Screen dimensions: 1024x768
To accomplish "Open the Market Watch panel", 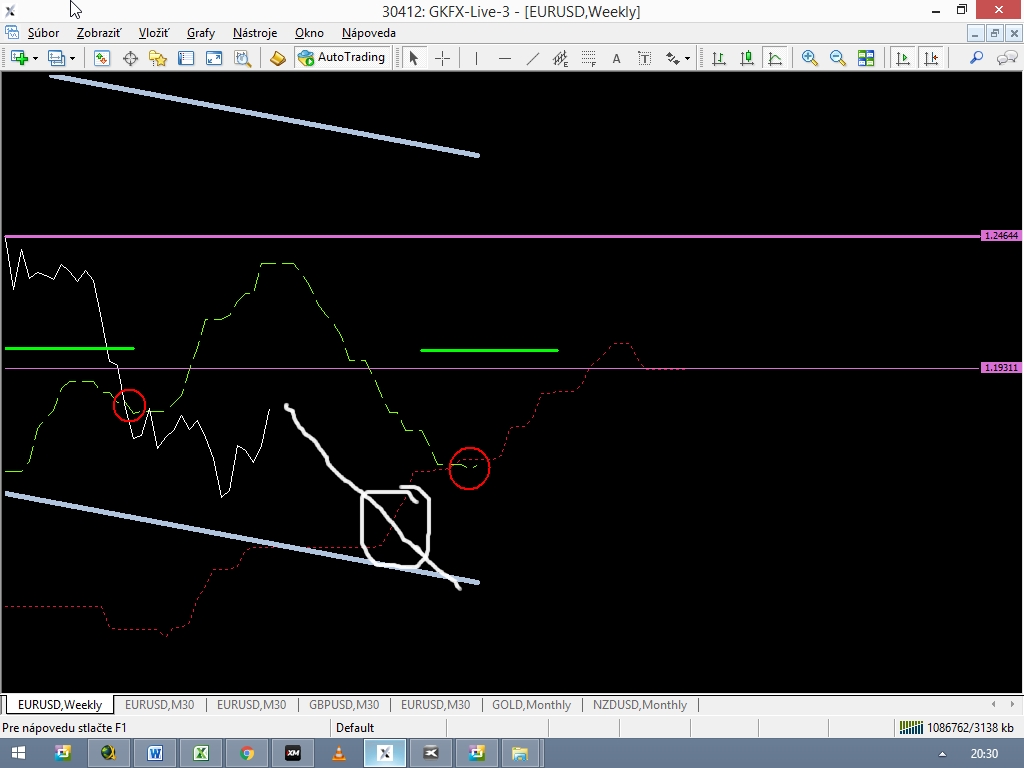I will [x=102, y=58].
